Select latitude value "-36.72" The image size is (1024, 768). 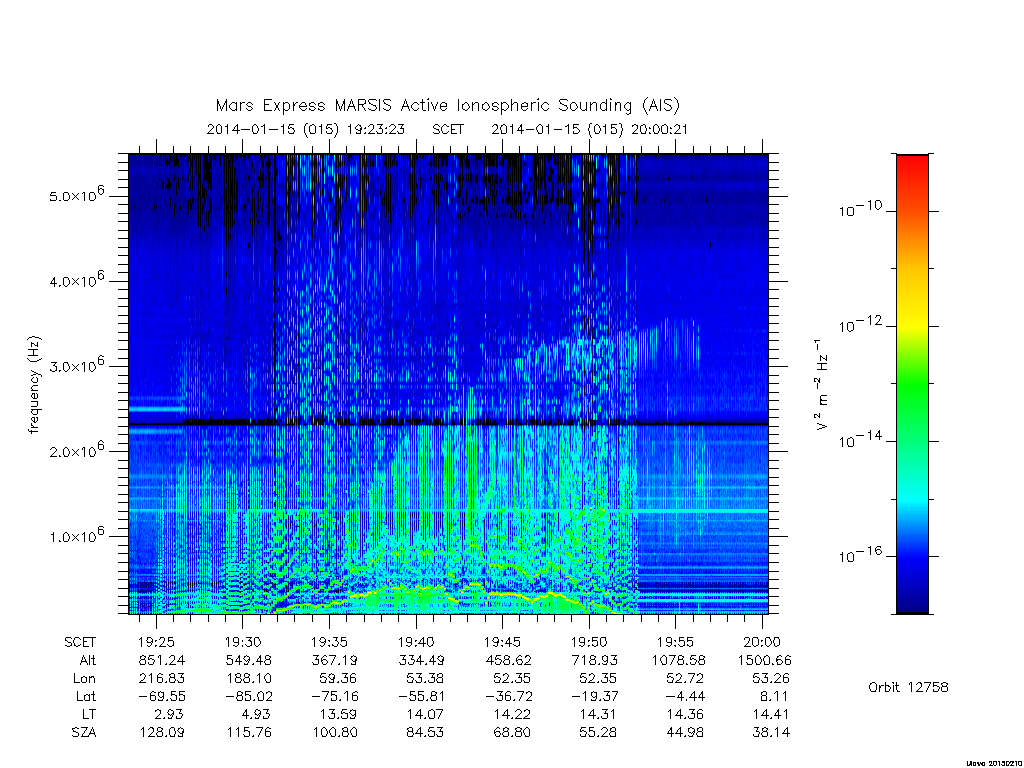pyautogui.click(x=507, y=696)
